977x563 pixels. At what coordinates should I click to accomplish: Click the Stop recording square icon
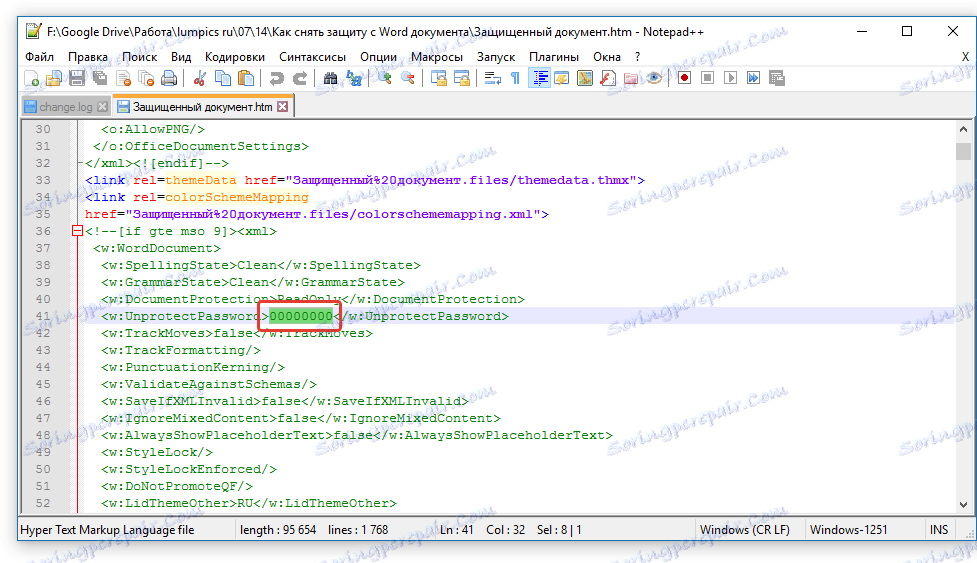707,78
